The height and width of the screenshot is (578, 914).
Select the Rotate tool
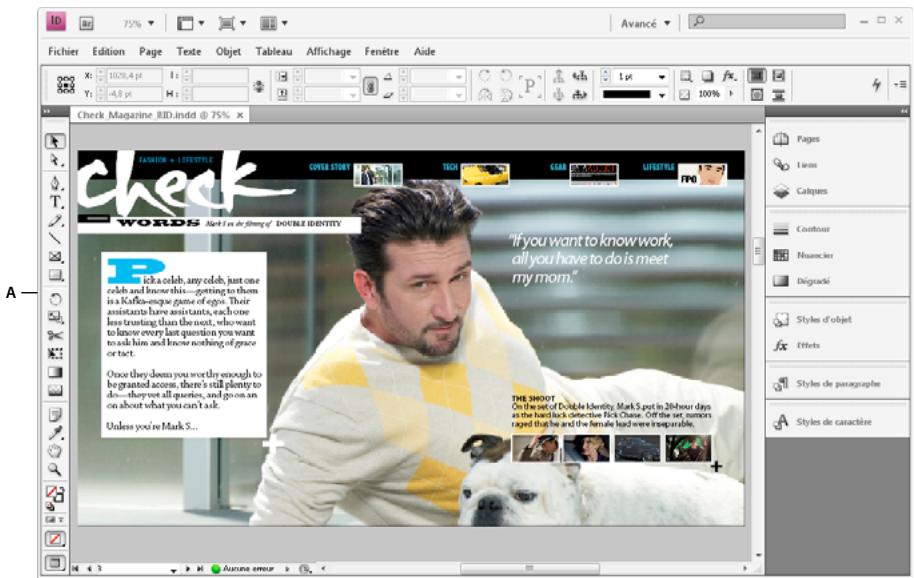55,299
